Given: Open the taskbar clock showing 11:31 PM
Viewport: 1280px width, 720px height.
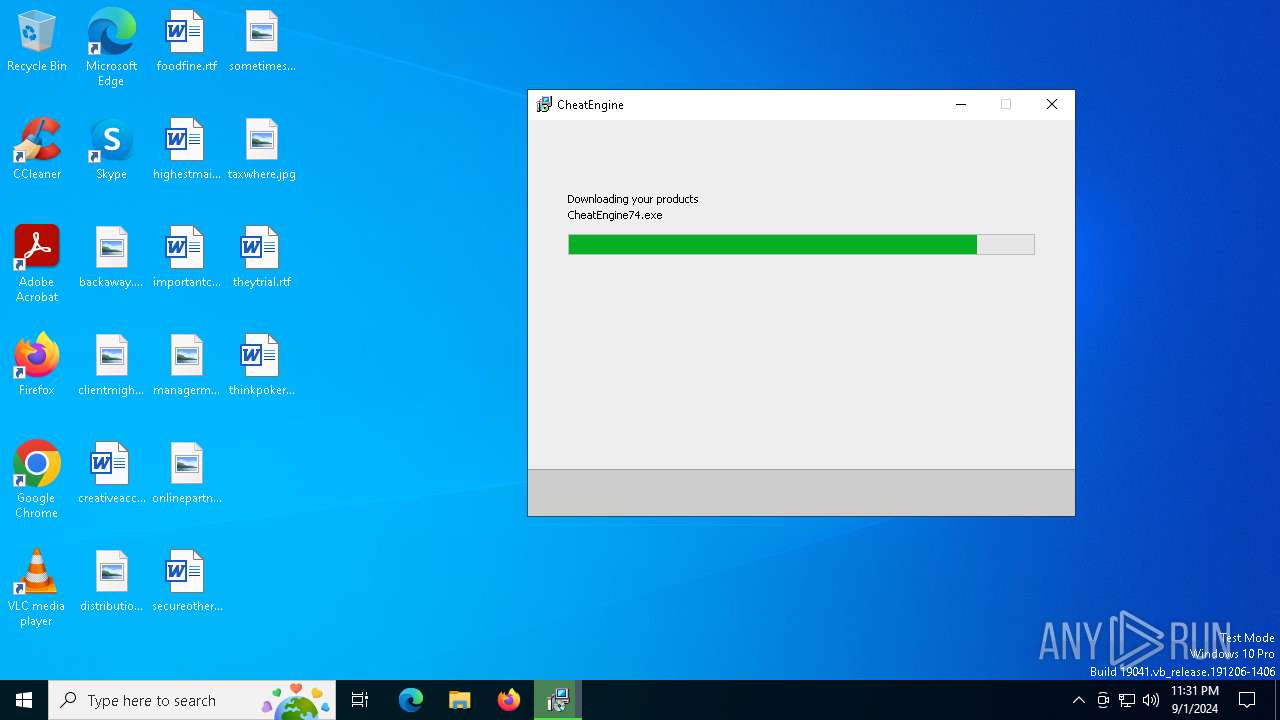Looking at the screenshot, I should pos(1195,700).
